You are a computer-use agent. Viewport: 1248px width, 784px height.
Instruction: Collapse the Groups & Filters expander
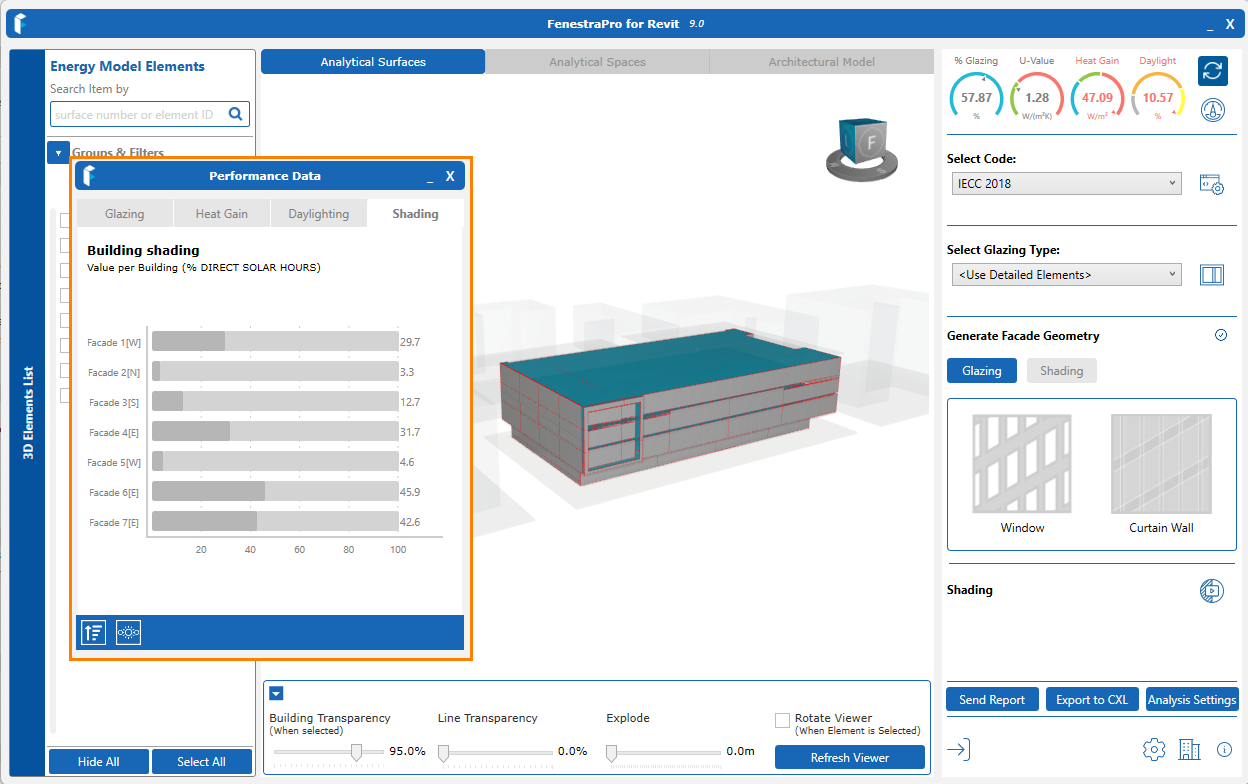58,153
